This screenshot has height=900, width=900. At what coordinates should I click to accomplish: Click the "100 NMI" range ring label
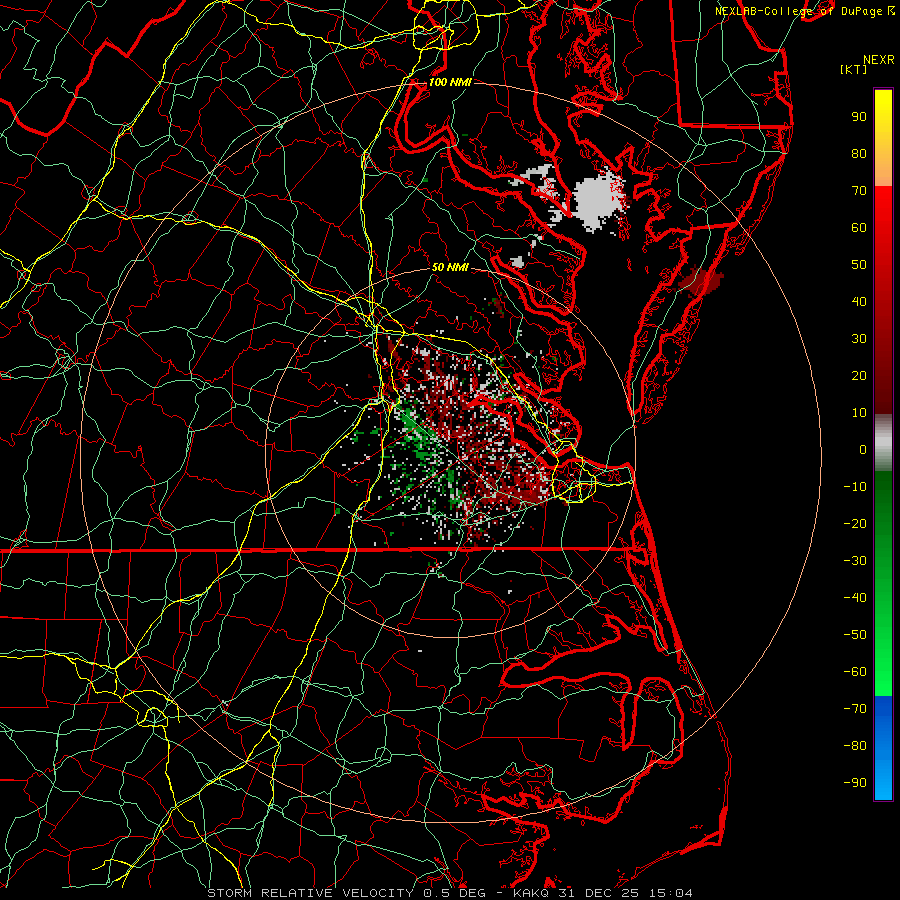click(450, 82)
